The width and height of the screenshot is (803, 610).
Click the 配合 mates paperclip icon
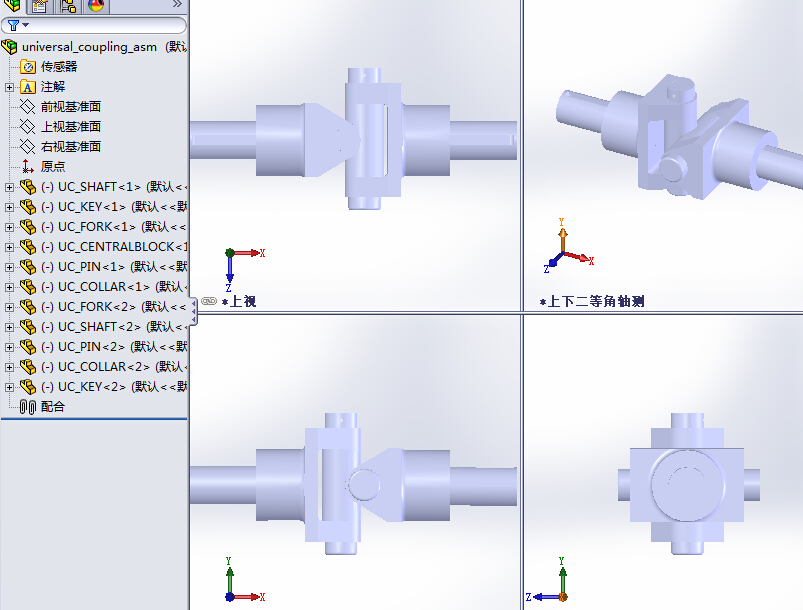[28, 407]
